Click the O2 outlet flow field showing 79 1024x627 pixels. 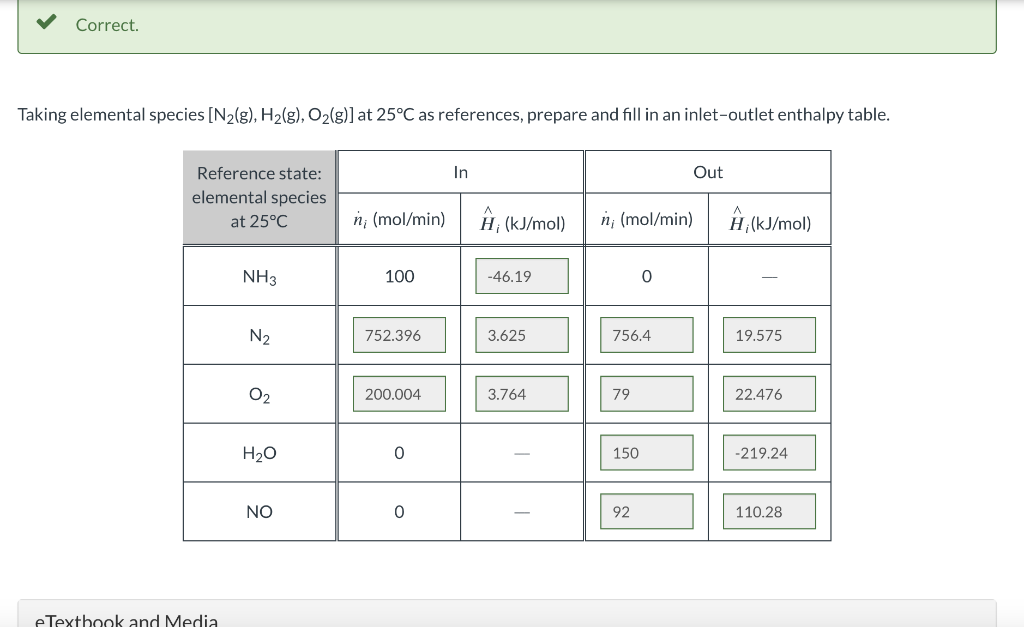(646, 394)
